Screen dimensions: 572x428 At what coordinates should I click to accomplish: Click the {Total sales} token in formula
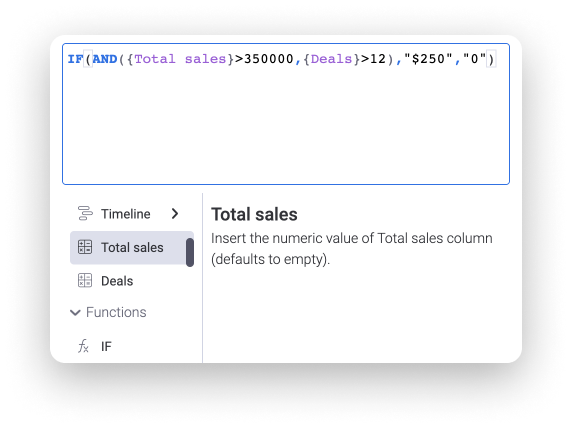(180, 59)
